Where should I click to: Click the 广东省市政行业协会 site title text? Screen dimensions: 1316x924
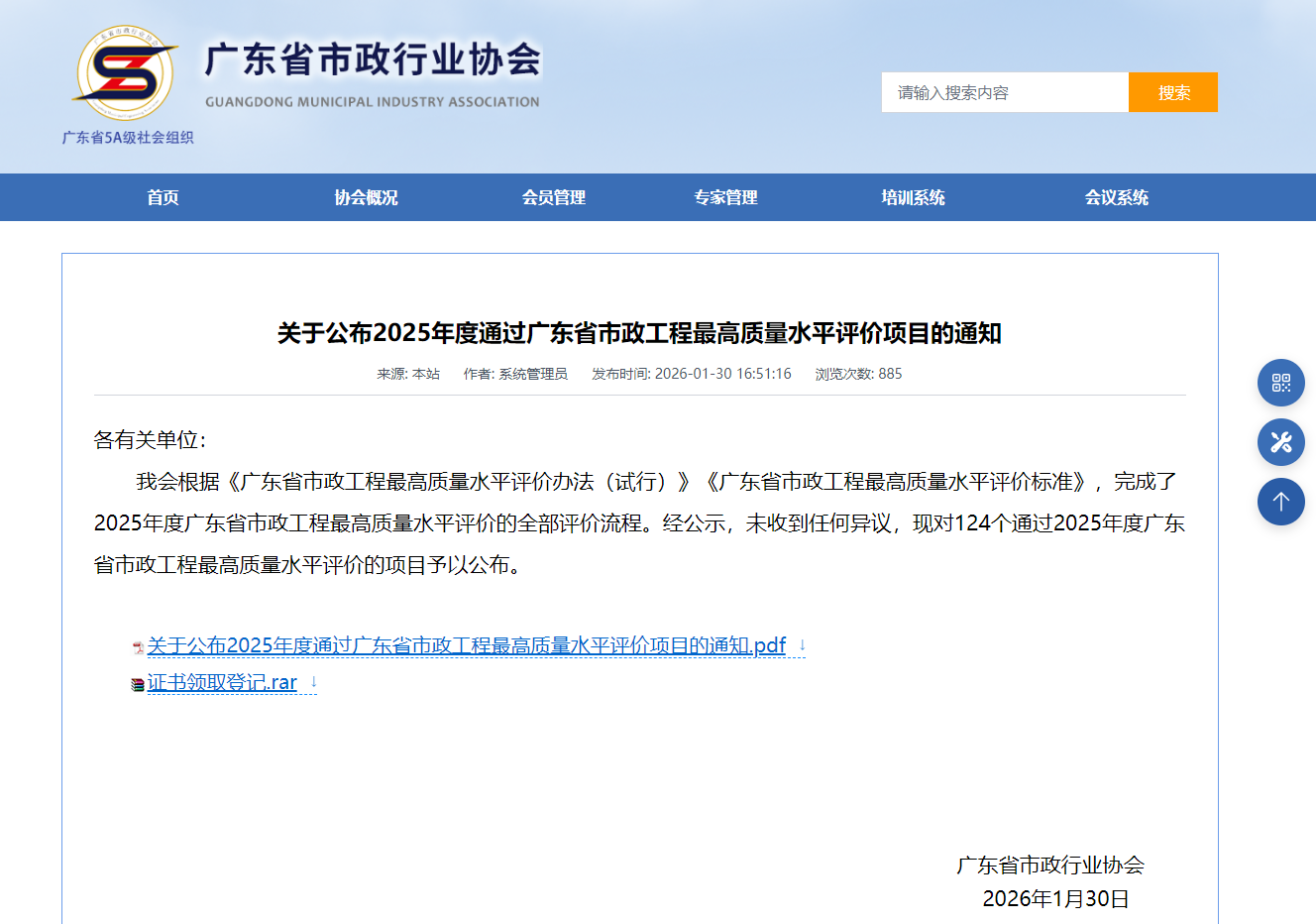click(x=373, y=60)
